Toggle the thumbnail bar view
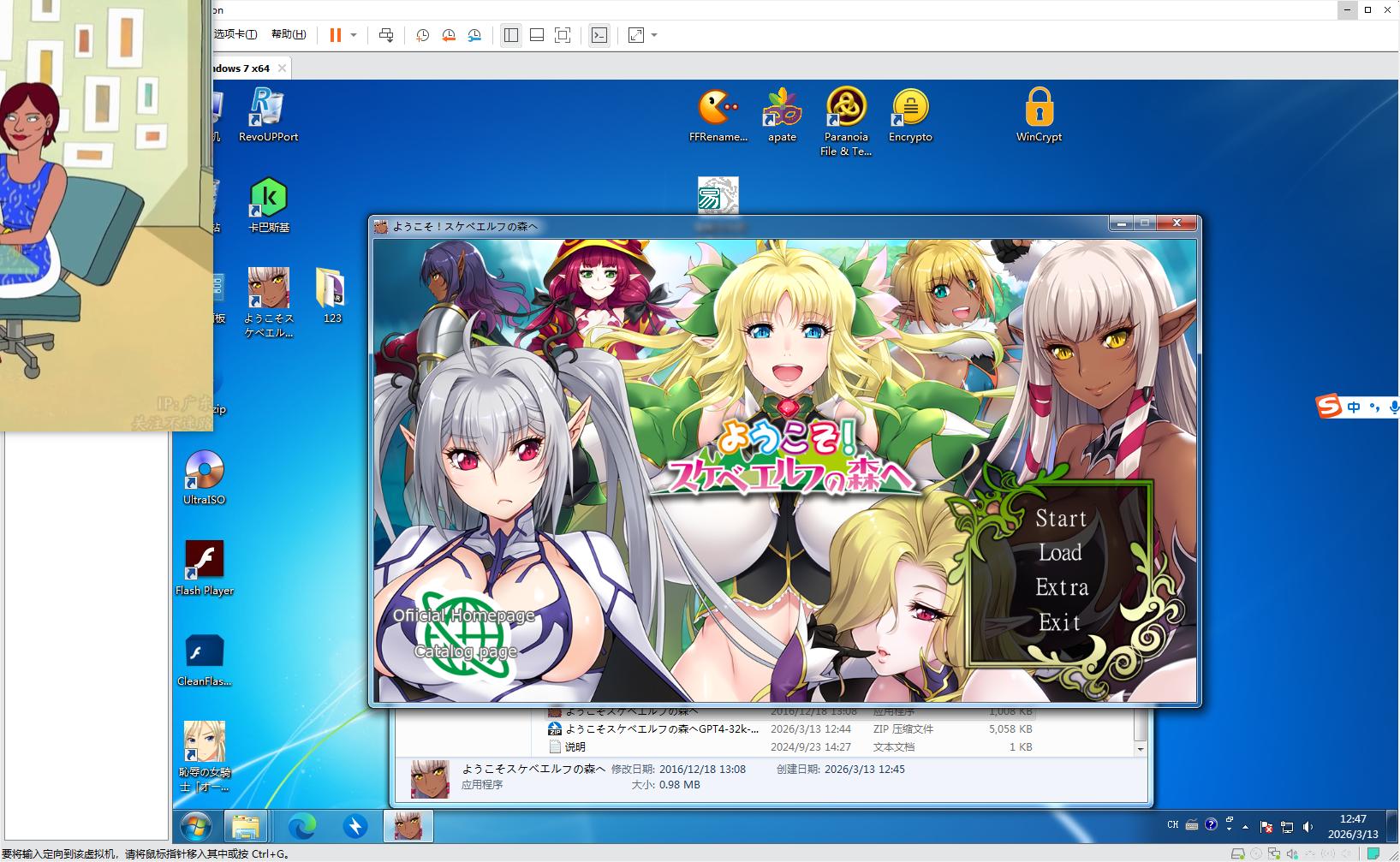 point(537,35)
